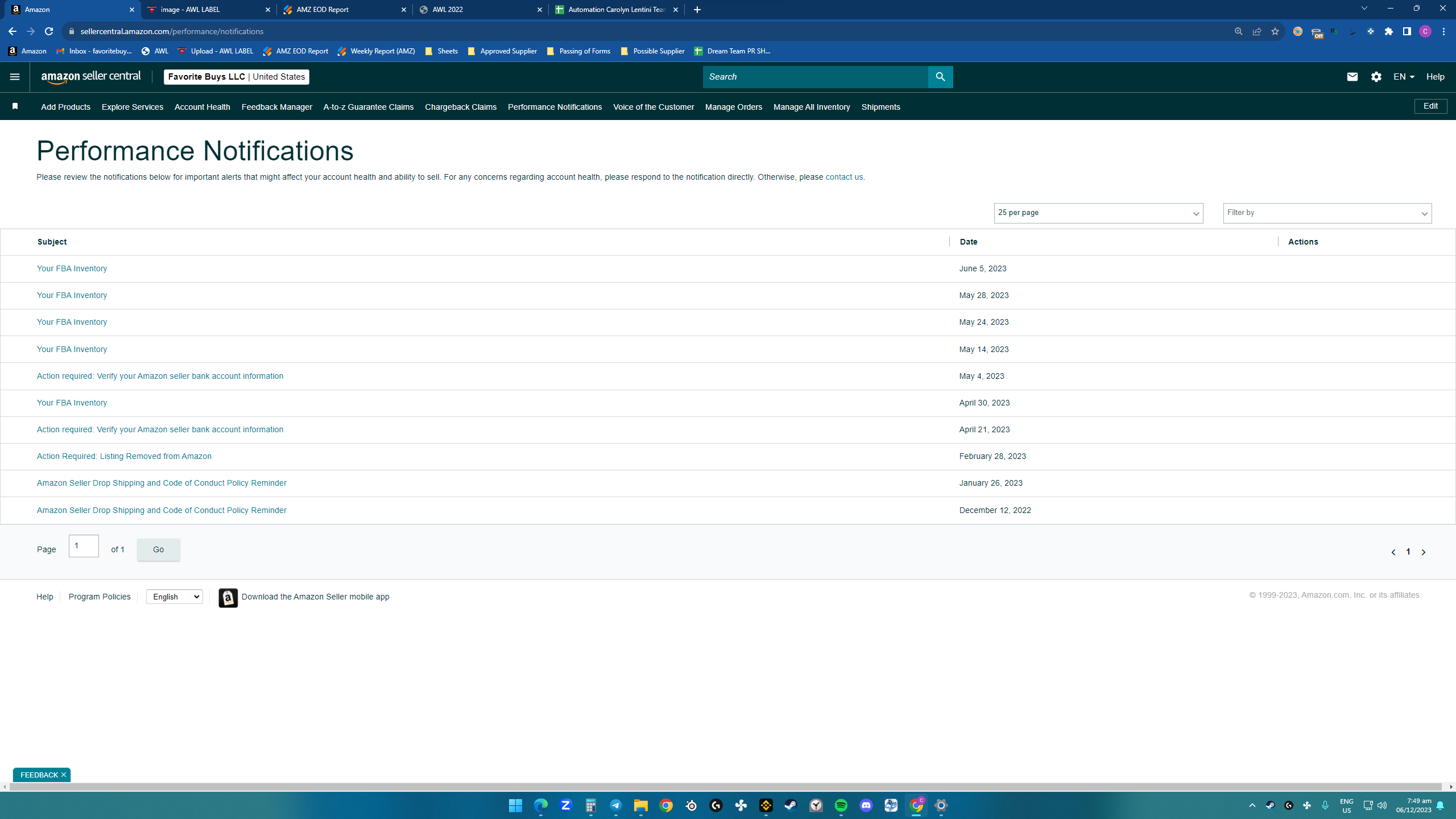This screenshot has height=819, width=1456.
Task: Click the Edit button in the nav bar
Action: point(1430,106)
